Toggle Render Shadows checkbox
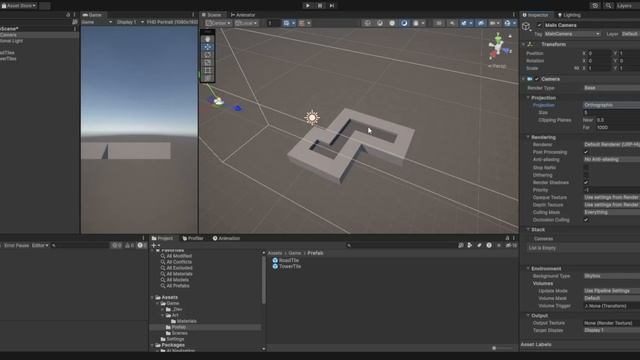This screenshot has width=640, height=360. (586, 182)
